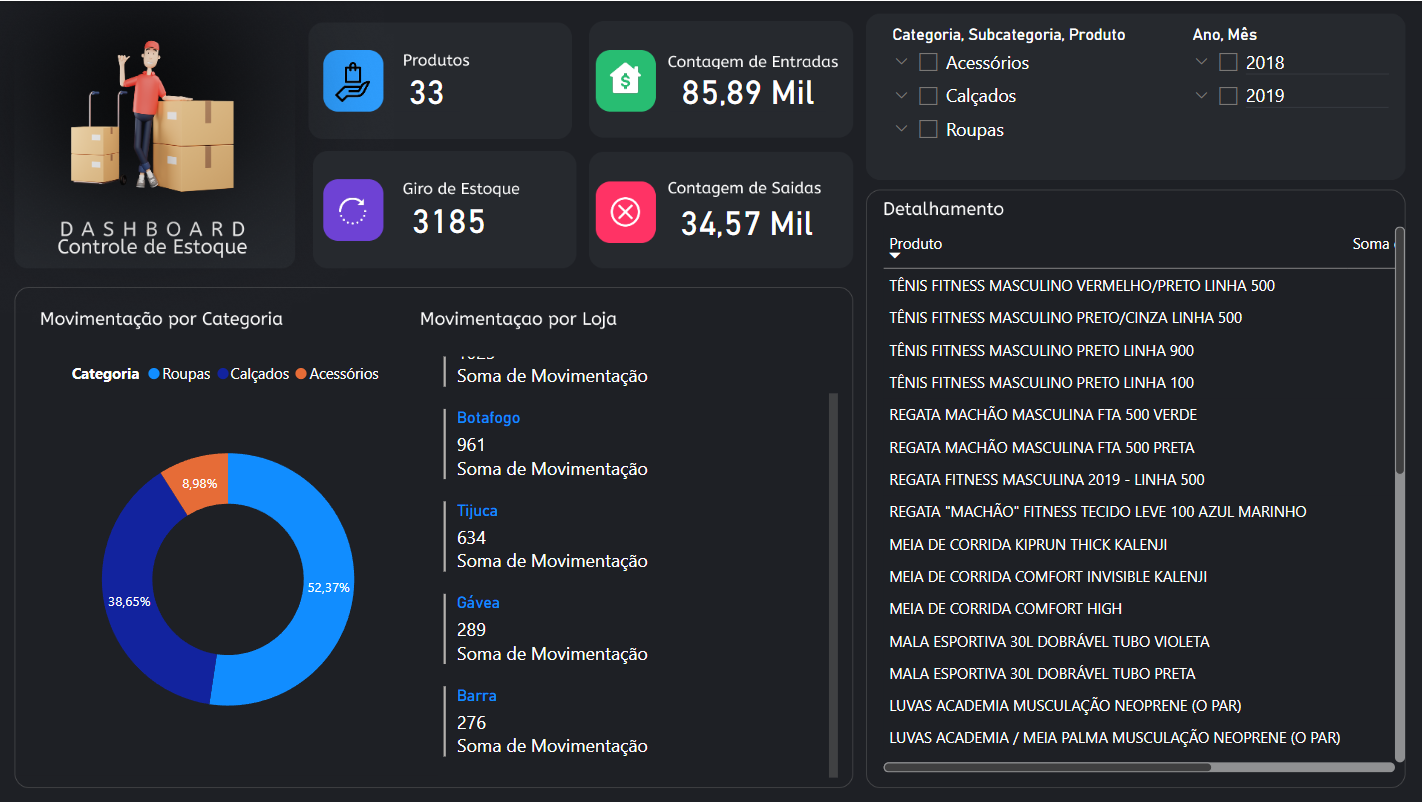Expand the 2018 year chevron

[1201, 62]
